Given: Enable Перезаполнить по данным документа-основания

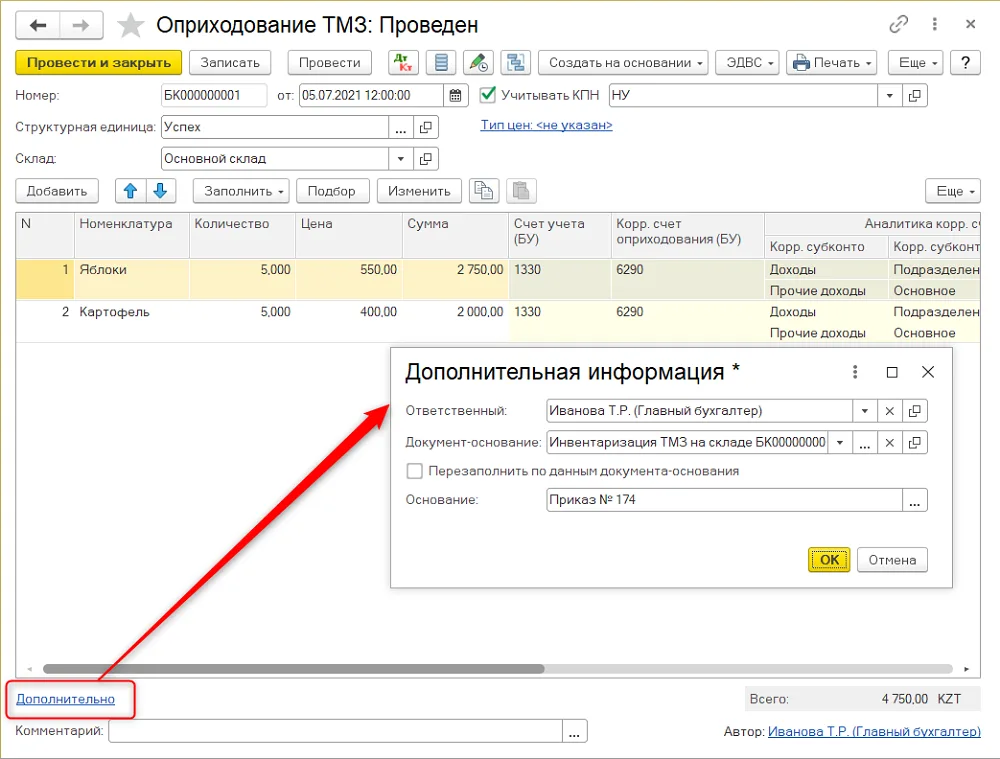Looking at the screenshot, I should 415,471.
